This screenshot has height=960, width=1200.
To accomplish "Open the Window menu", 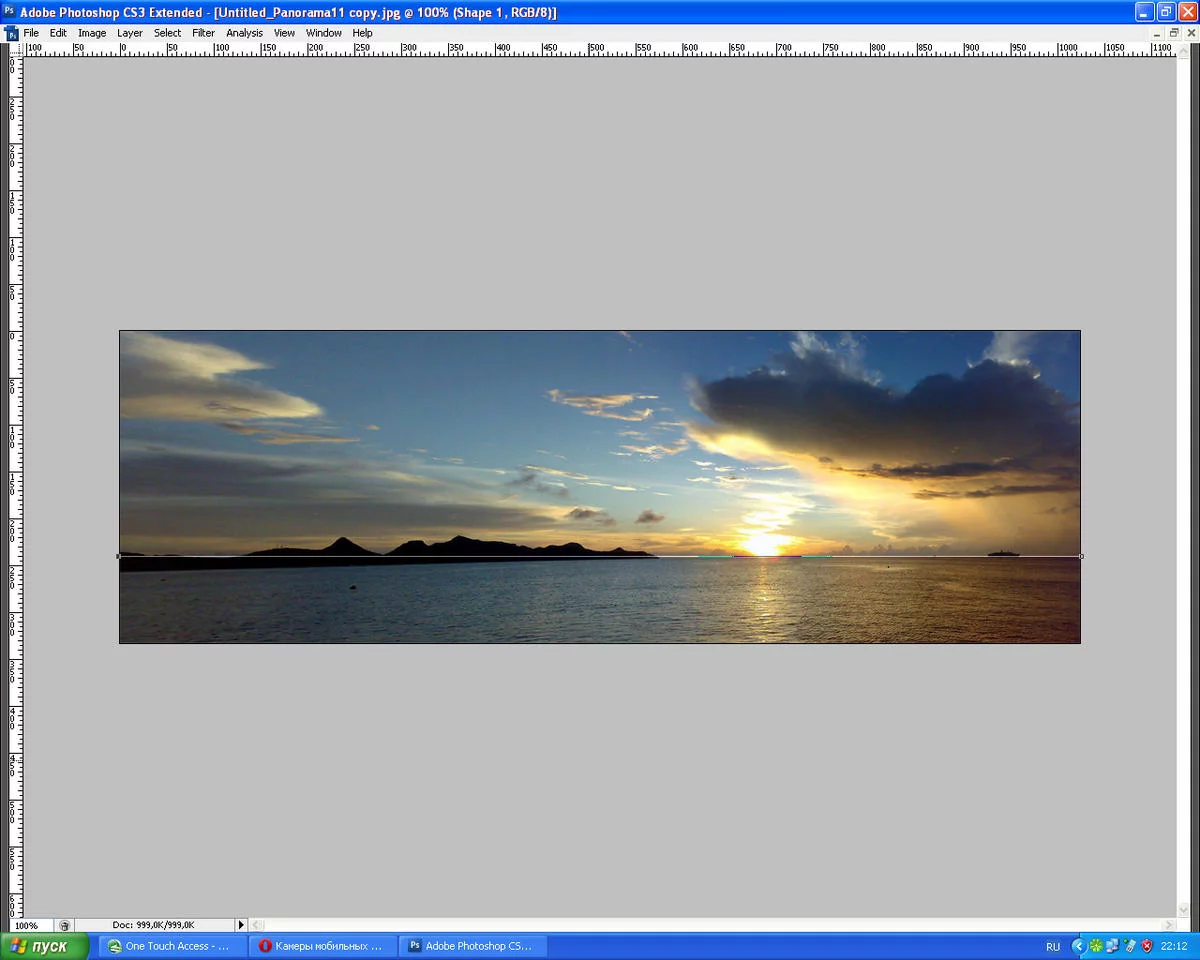I will pos(323,33).
